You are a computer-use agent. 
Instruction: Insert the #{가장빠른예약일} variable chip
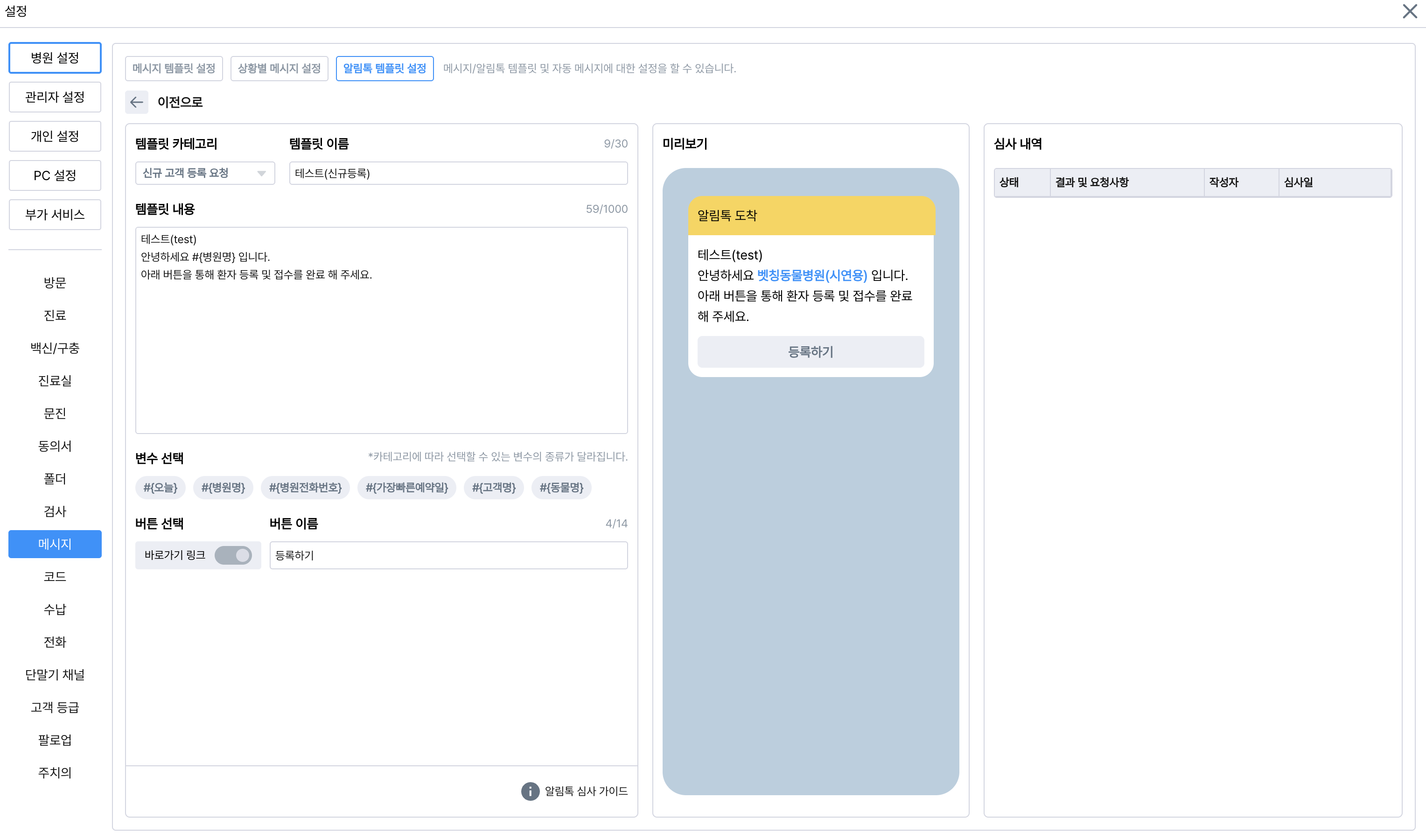[x=406, y=487]
